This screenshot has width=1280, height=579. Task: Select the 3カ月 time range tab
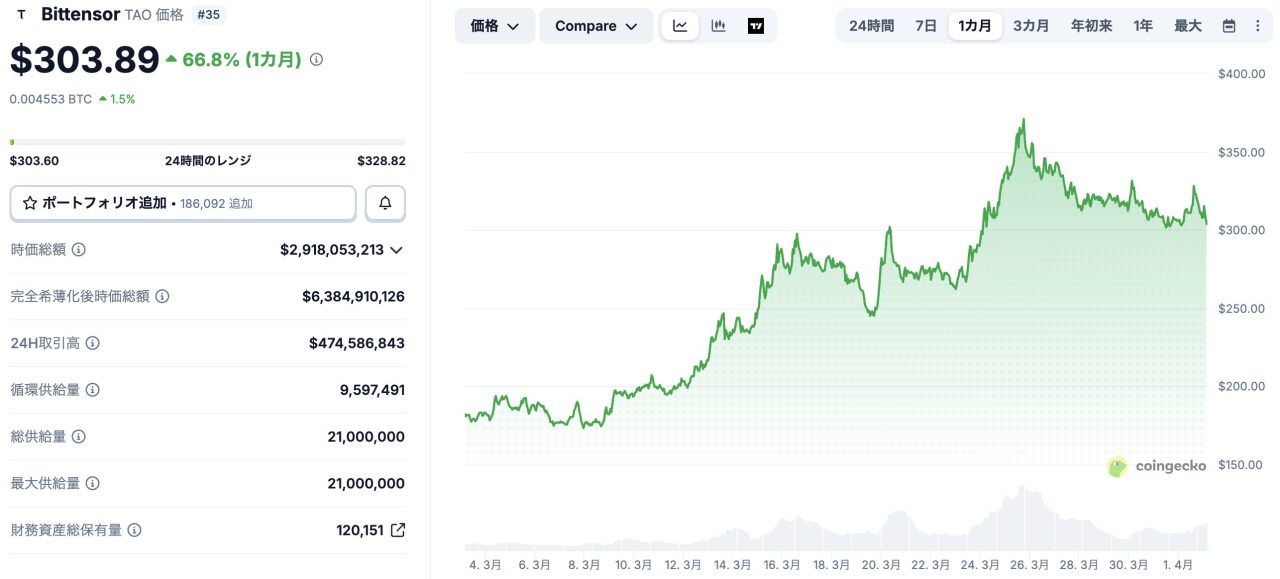(x=1031, y=26)
